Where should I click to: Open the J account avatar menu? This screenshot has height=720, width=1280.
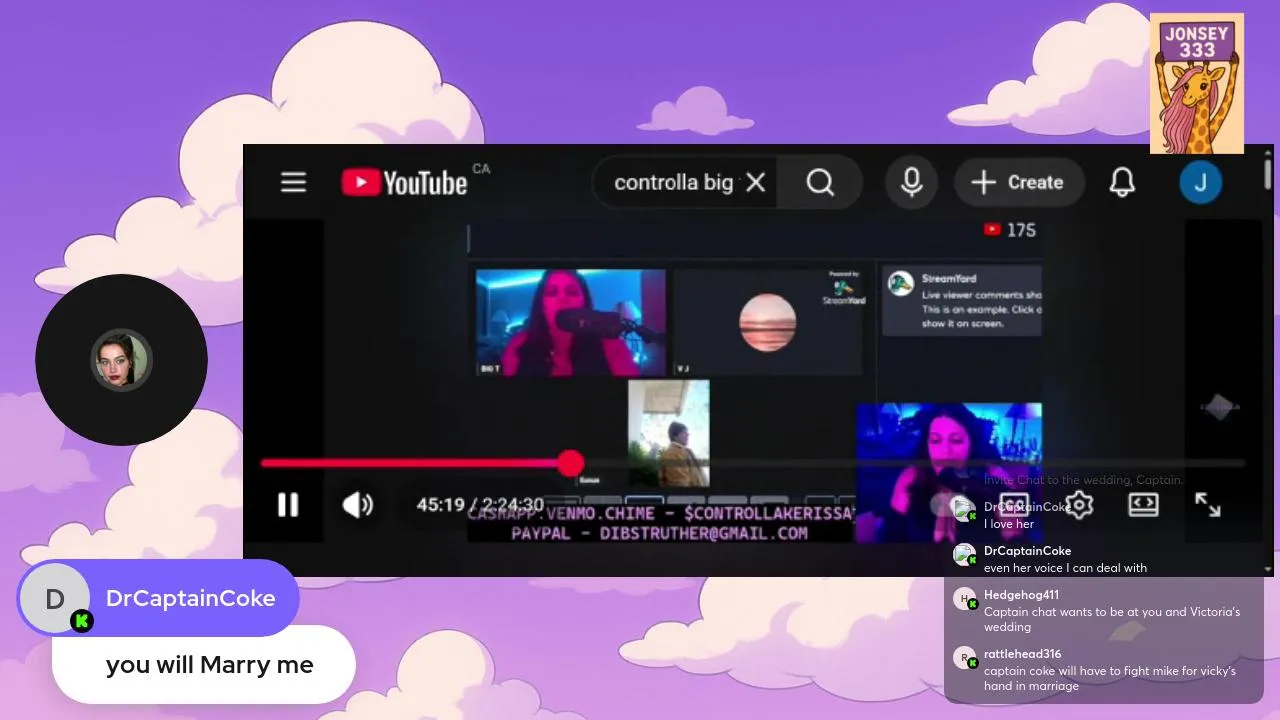pyautogui.click(x=1201, y=182)
